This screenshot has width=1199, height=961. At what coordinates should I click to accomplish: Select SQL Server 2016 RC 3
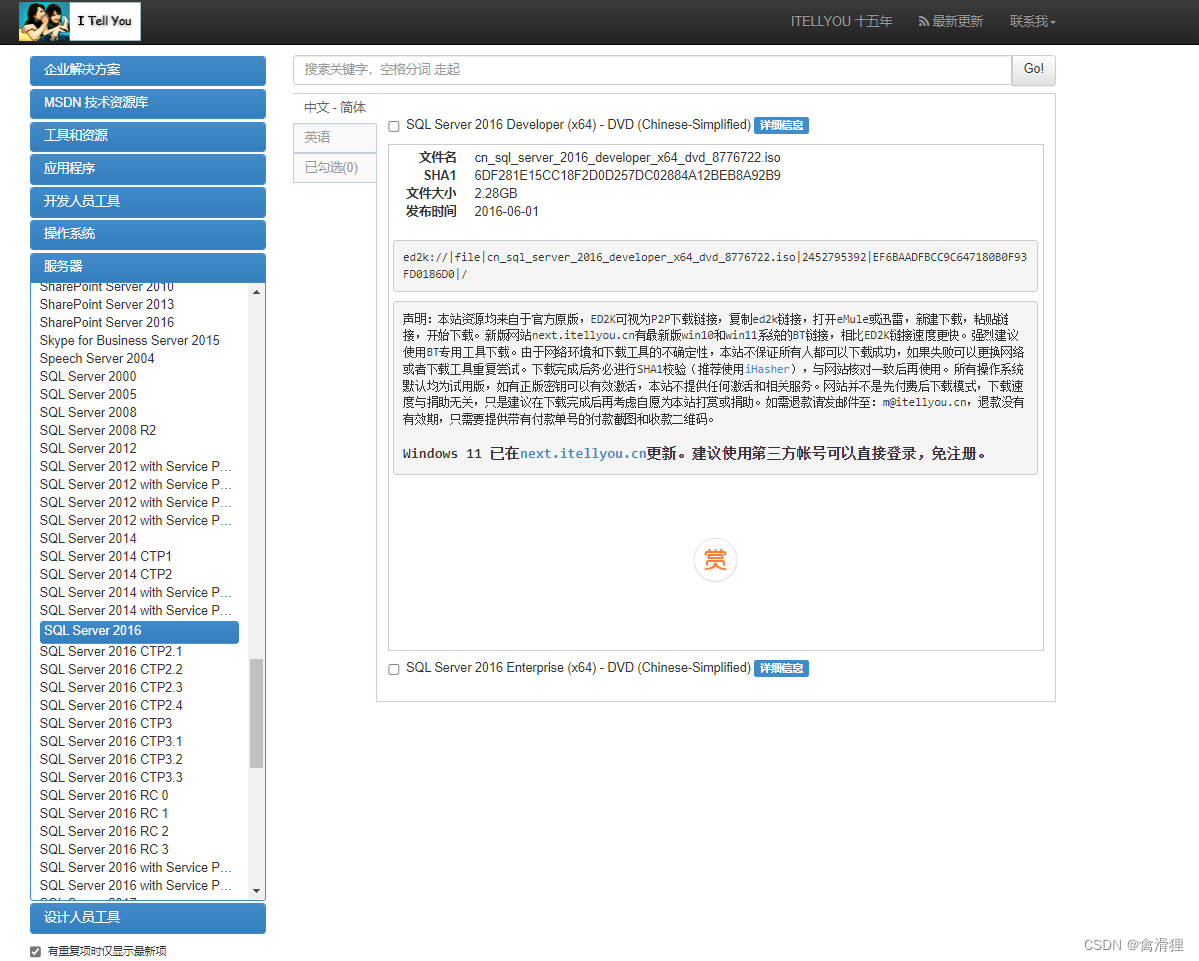click(x=104, y=849)
